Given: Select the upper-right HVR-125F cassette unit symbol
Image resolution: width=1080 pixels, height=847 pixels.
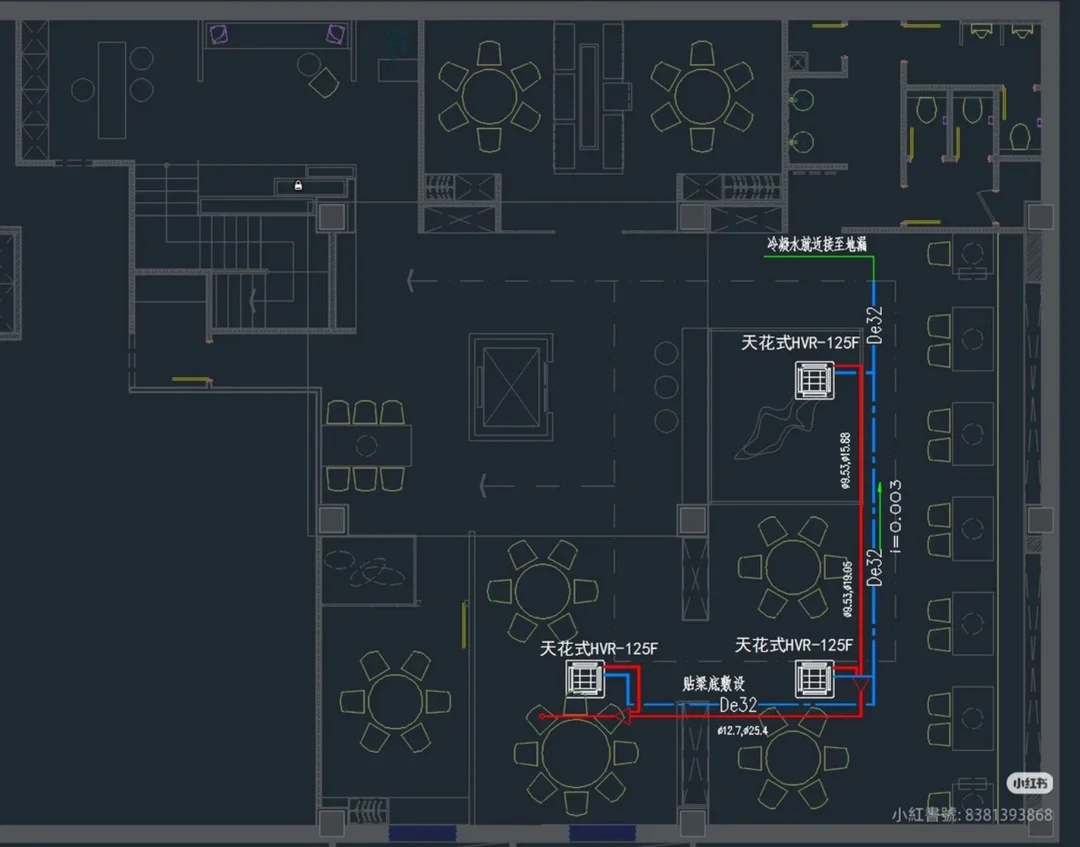Looking at the screenshot, I should [x=814, y=380].
